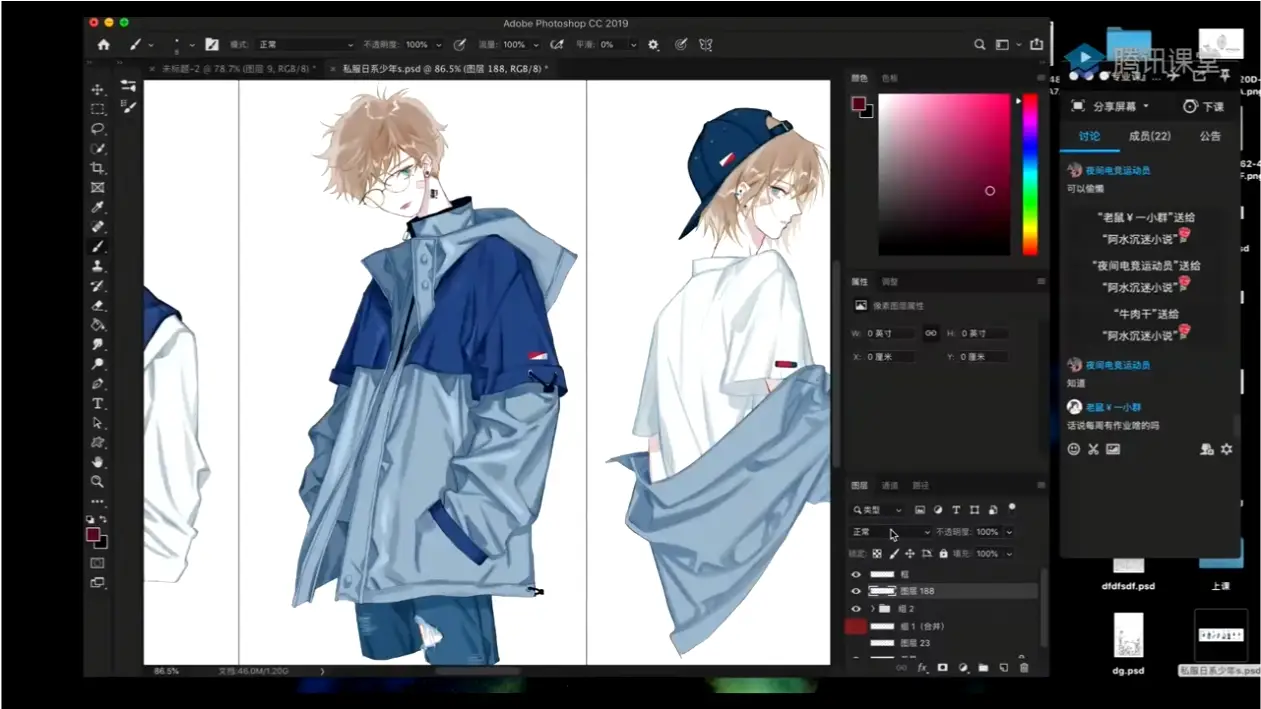Select the Move tool in the toolbar

pyautogui.click(x=95, y=90)
